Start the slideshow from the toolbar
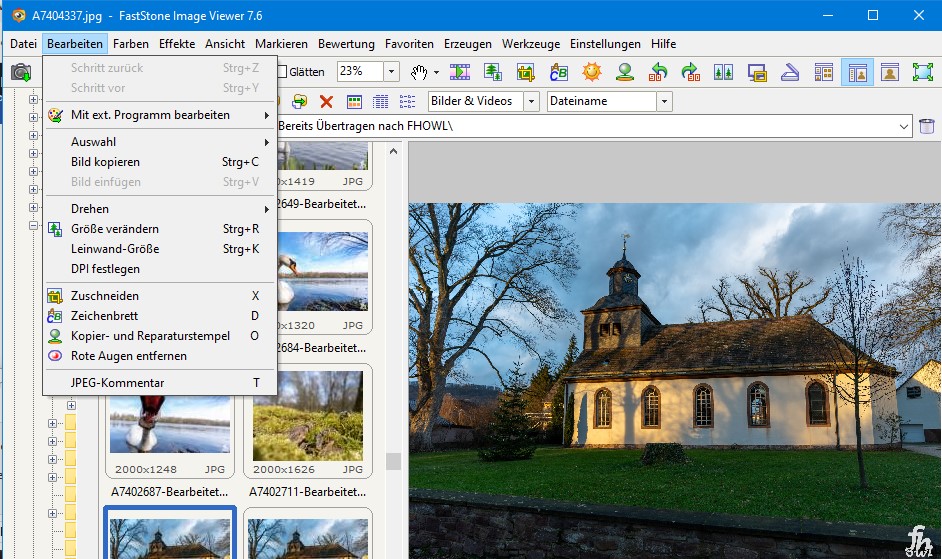 (x=460, y=72)
